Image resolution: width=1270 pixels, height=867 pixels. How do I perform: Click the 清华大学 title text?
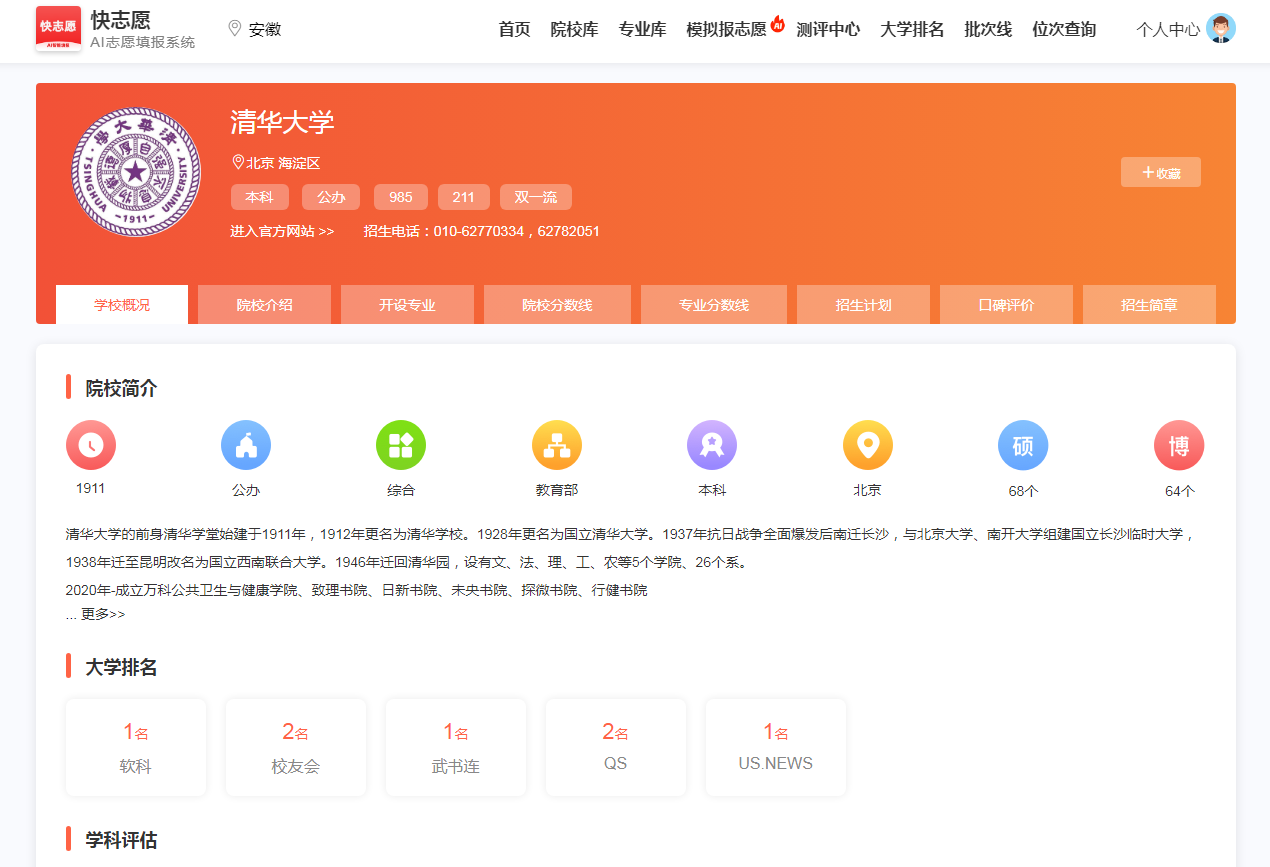tap(282, 122)
